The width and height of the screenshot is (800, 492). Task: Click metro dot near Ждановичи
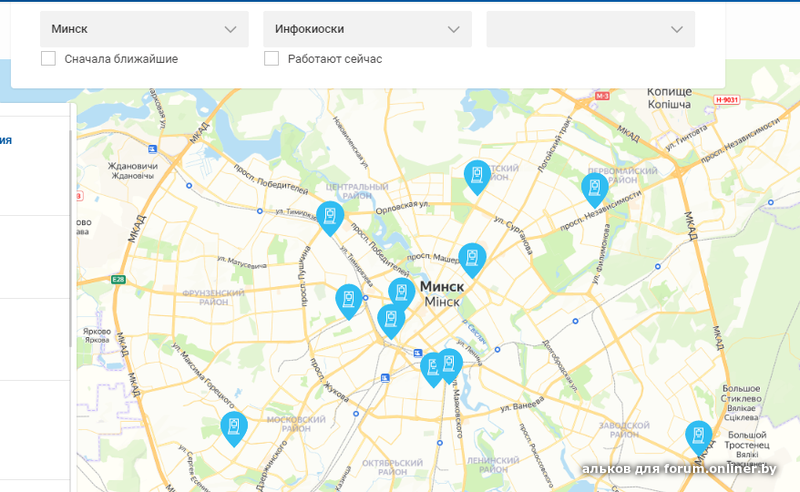pos(189,186)
